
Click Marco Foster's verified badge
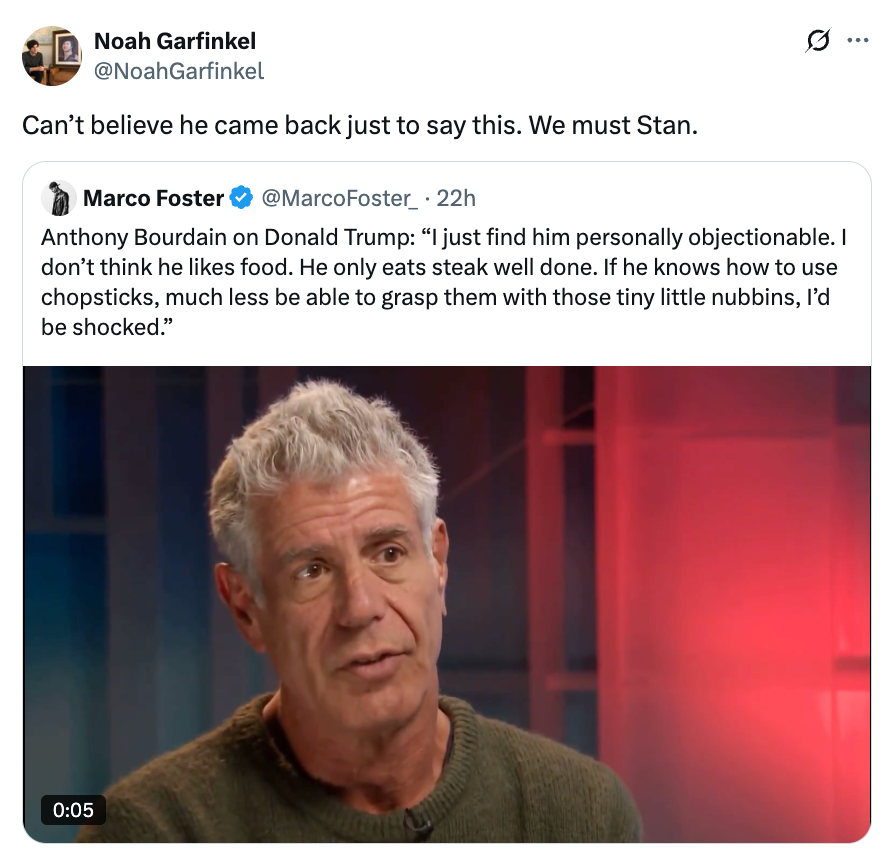tap(239, 198)
